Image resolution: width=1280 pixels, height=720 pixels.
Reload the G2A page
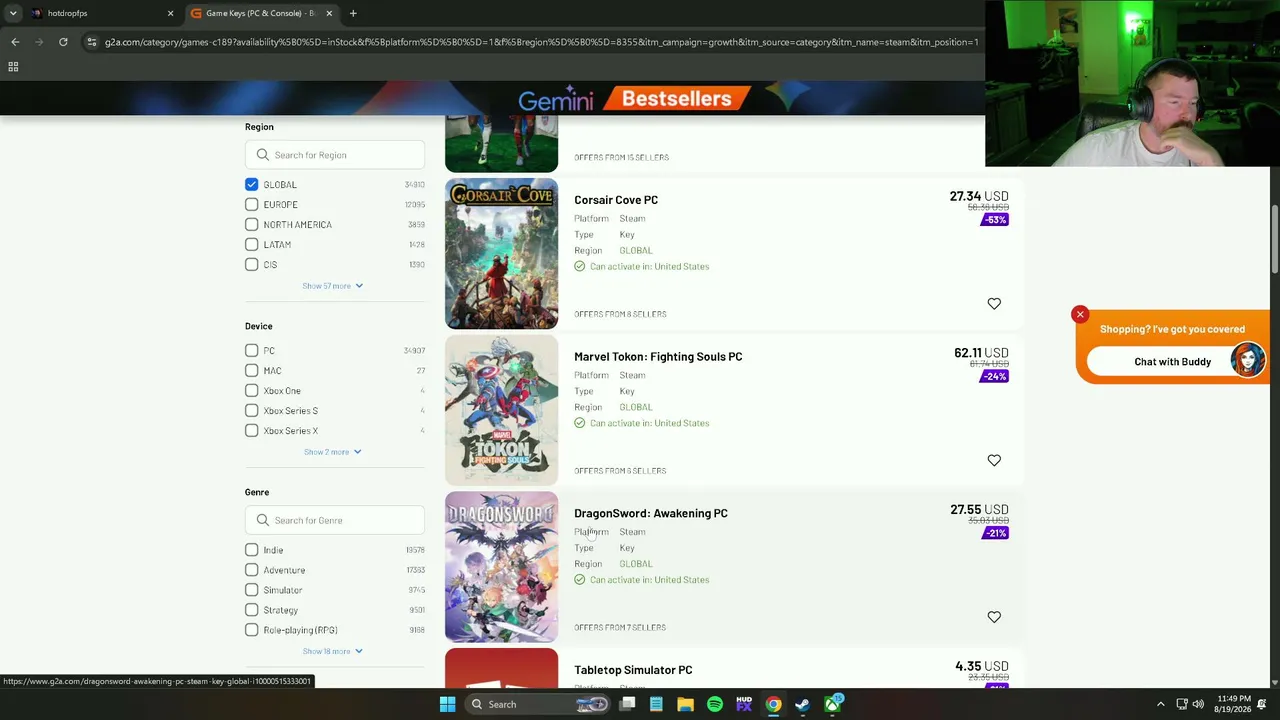coord(63,42)
